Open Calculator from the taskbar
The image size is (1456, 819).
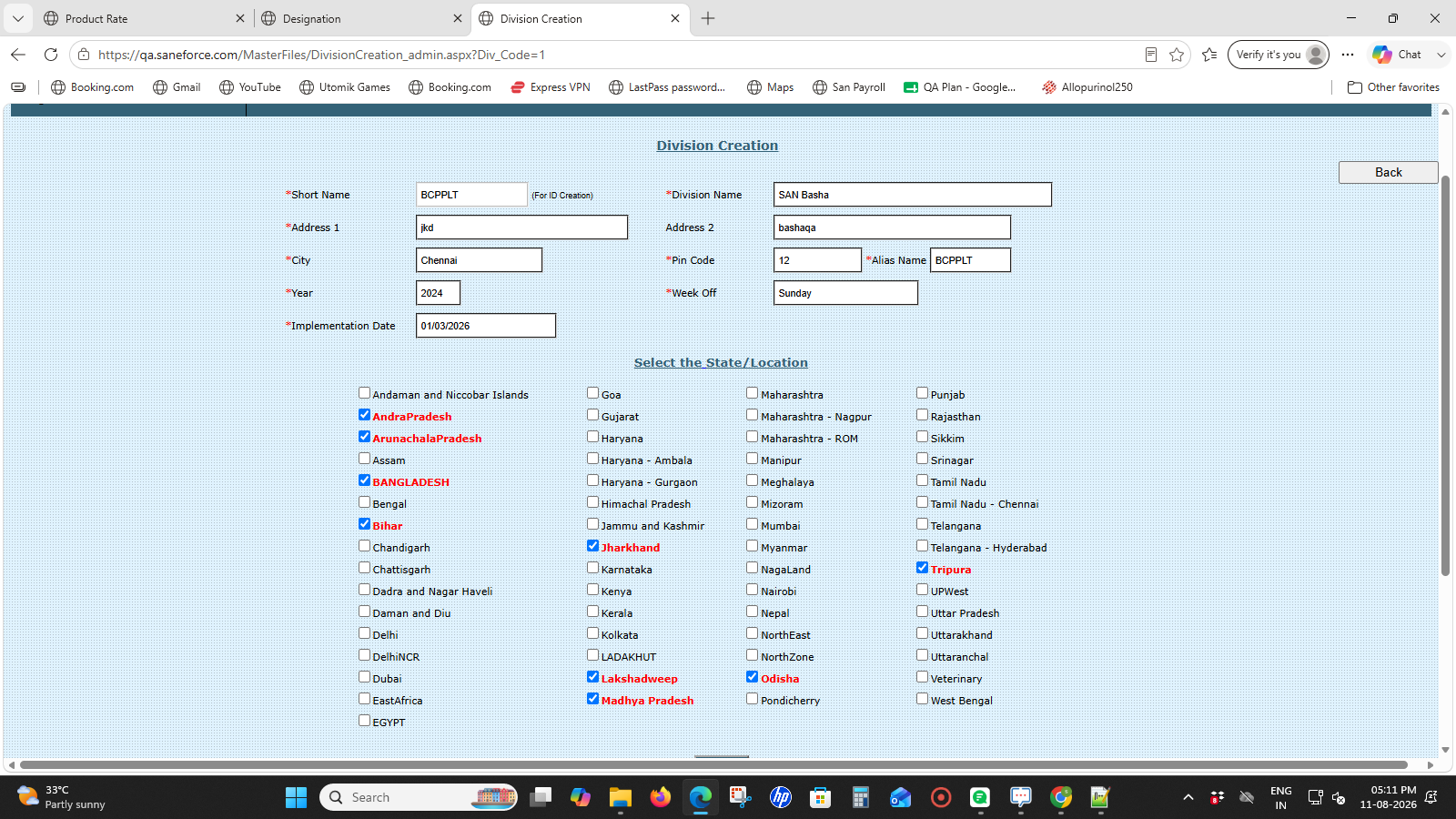click(861, 797)
